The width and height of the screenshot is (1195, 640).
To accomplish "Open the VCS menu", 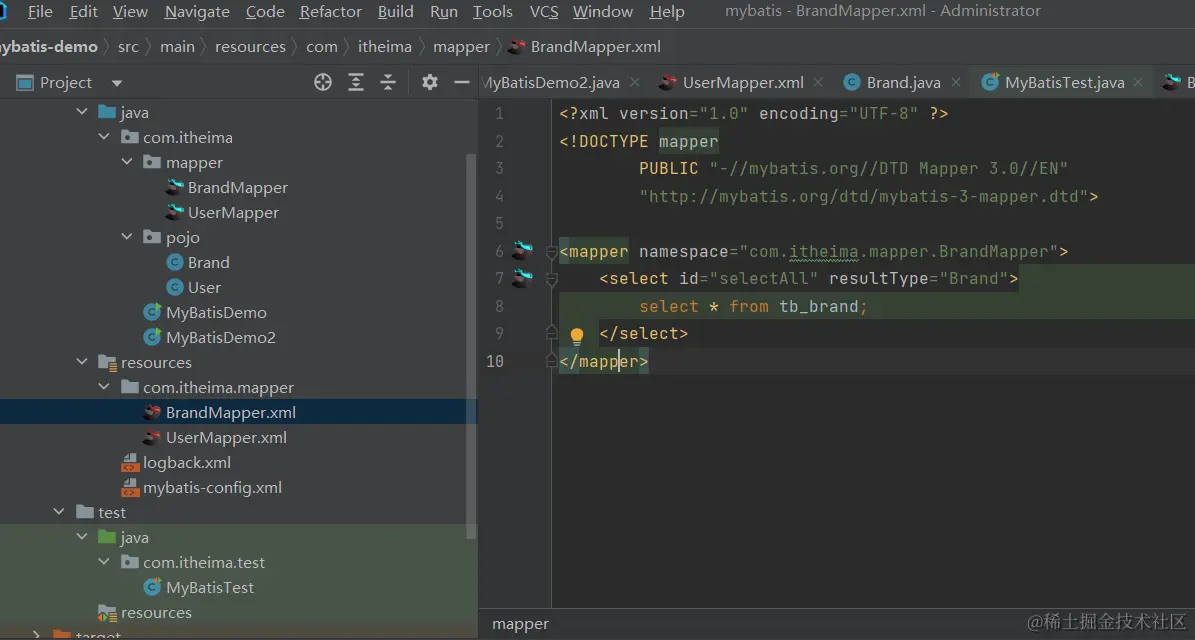I will [543, 11].
